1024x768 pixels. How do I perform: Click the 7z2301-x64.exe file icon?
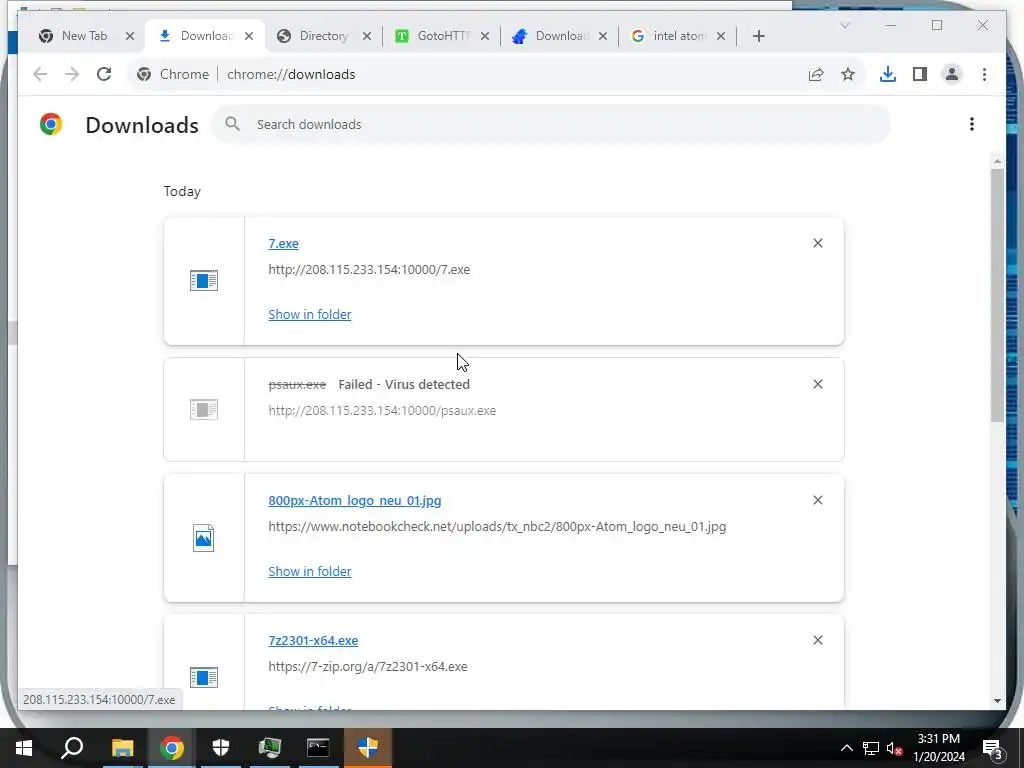tap(204, 677)
